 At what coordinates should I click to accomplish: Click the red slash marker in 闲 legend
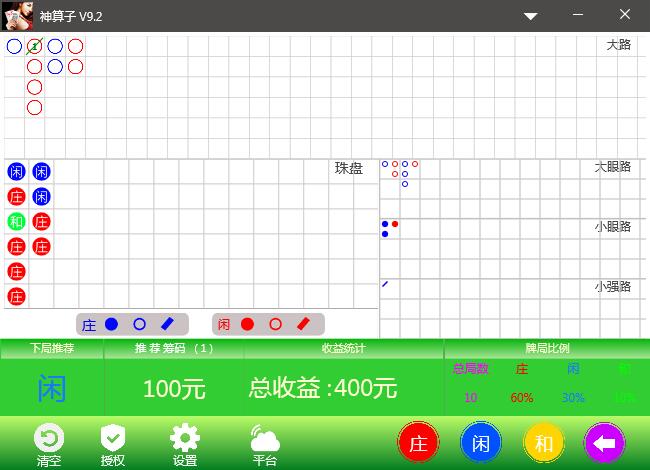(304, 324)
